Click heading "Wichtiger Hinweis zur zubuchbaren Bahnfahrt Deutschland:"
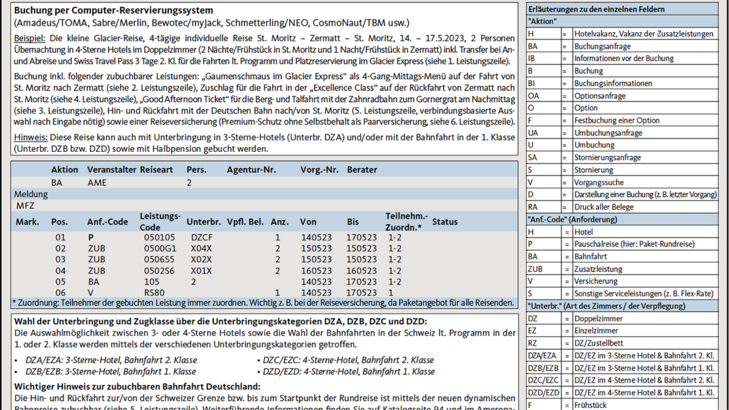This screenshot has width=729, height=410. click(x=137, y=387)
